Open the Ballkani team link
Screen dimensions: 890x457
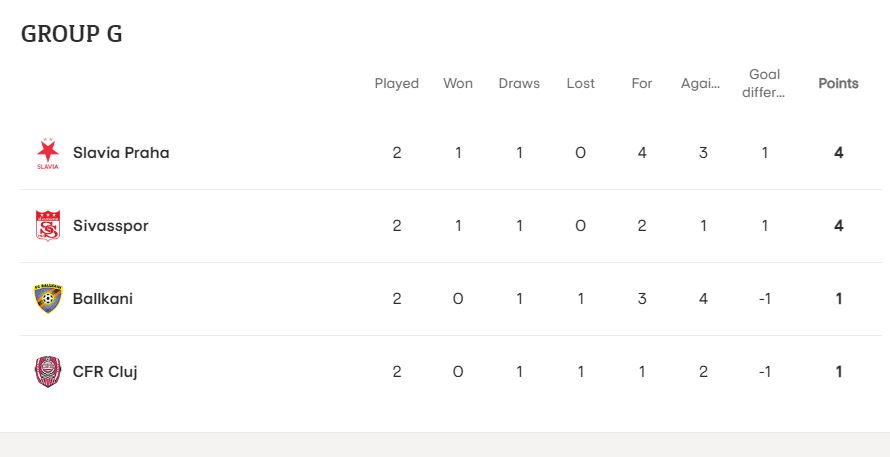[103, 299]
